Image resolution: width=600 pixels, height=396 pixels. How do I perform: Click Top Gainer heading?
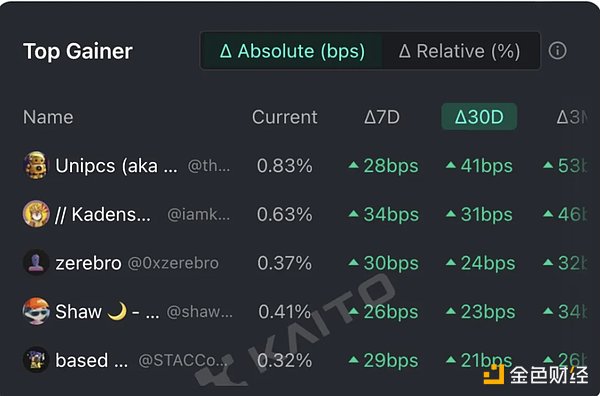coord(78,51)
